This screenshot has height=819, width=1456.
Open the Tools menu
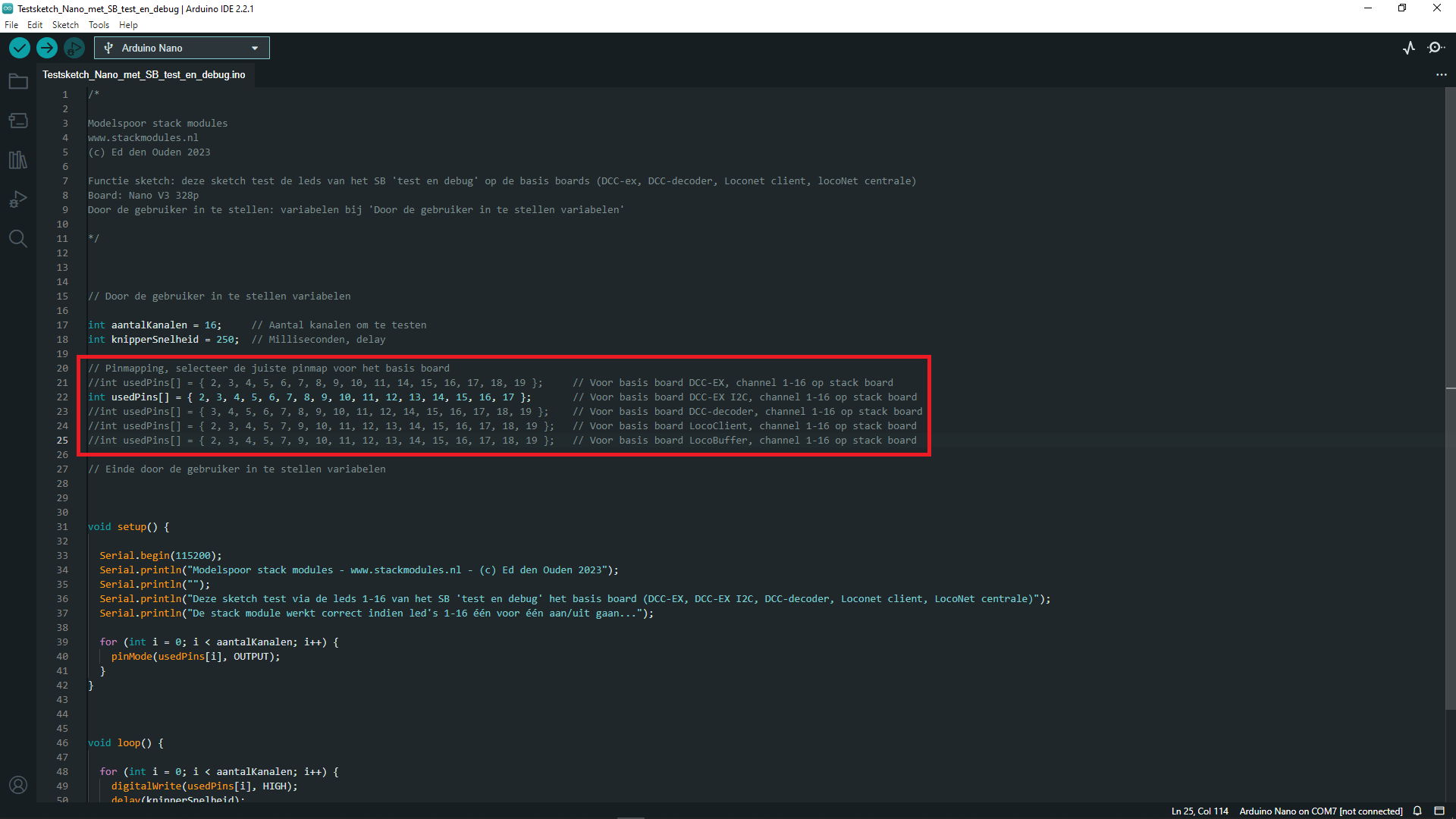pyautogui.click(x=98, y=24)
